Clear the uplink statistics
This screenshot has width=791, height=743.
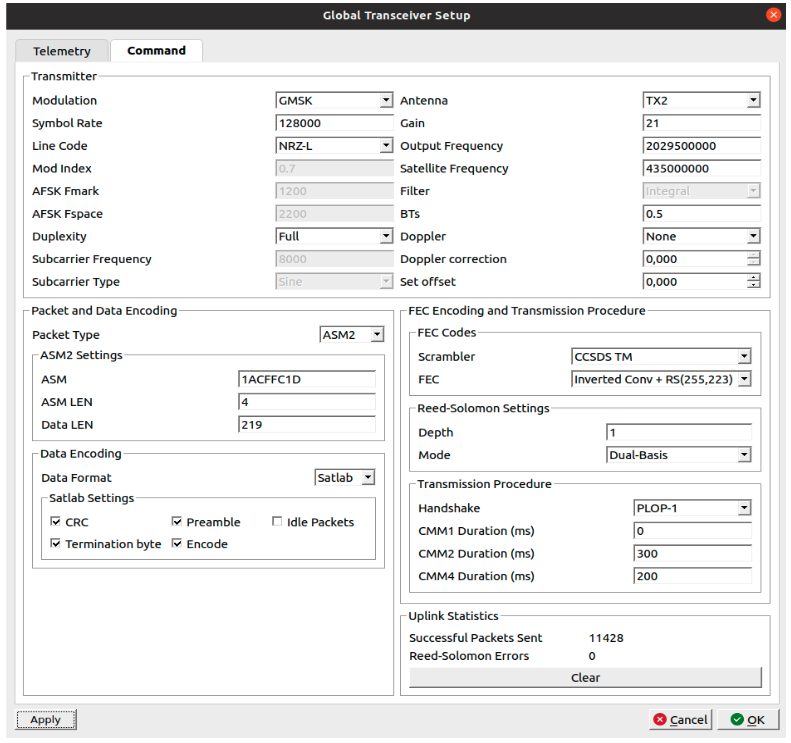tap(585, 677)
